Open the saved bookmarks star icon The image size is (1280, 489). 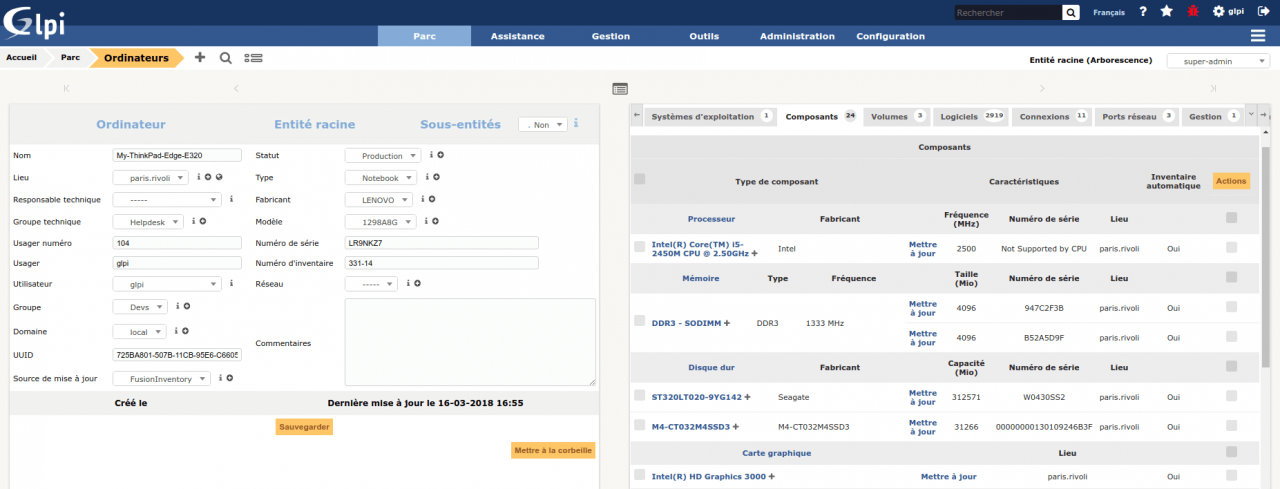point(1166,12)
